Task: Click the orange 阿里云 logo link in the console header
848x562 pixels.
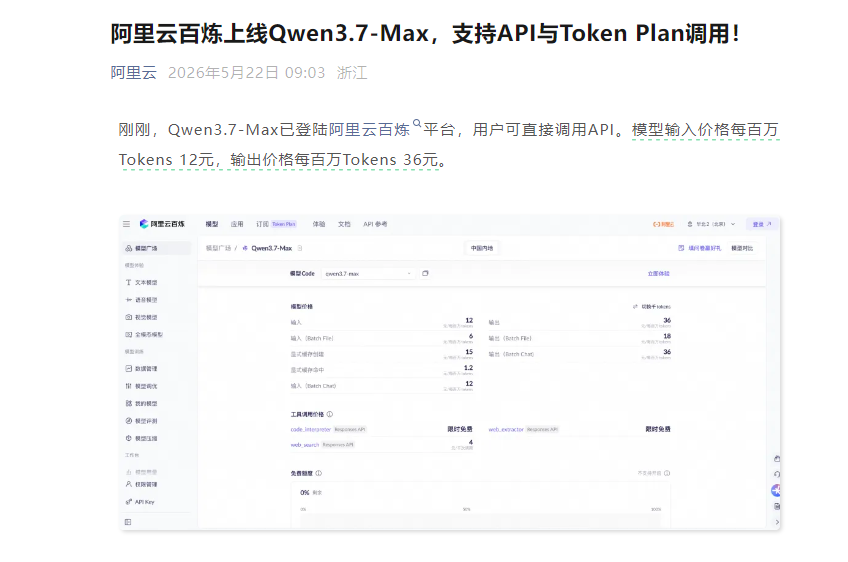Action: tap(664, 224)
